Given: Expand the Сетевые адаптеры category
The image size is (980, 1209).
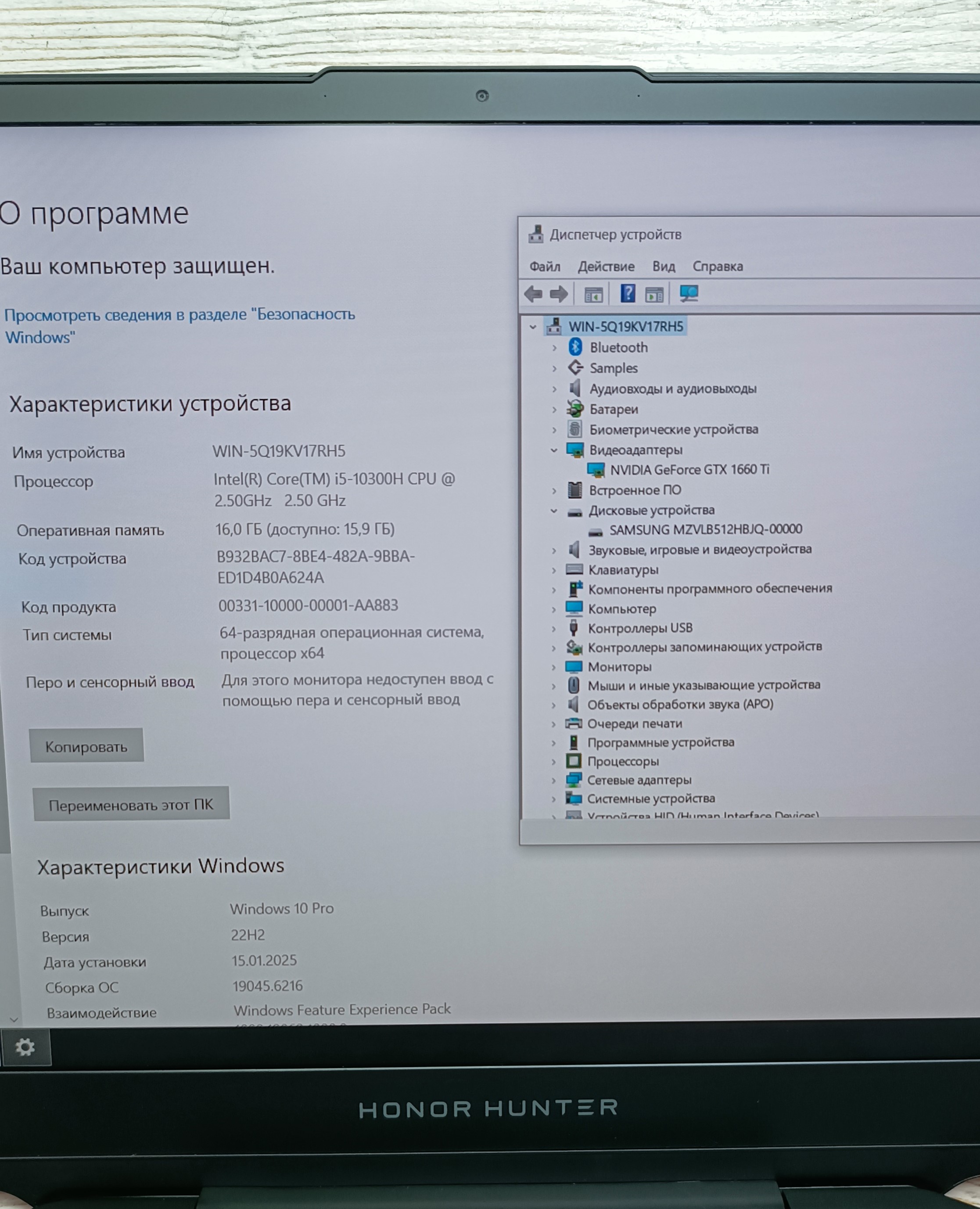Looking at the screenshot, I should 554,781.
